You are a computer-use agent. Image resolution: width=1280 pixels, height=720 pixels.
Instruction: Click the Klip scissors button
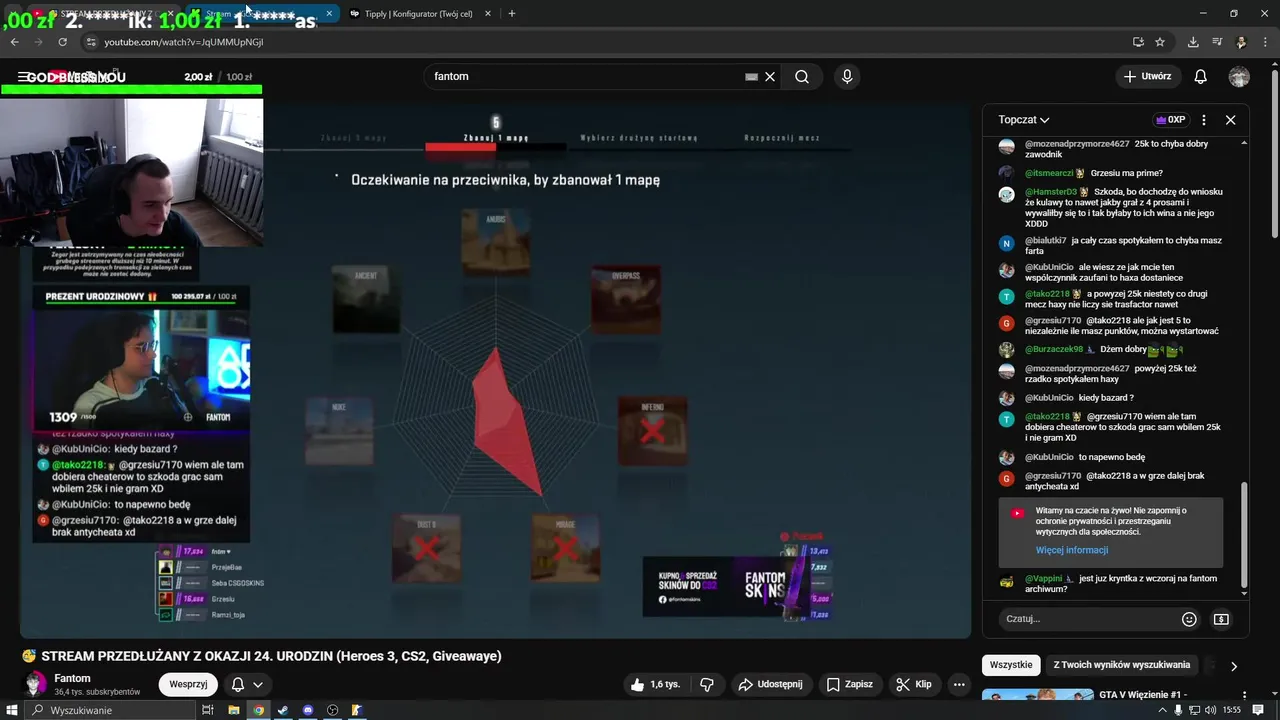coord(914,685)
